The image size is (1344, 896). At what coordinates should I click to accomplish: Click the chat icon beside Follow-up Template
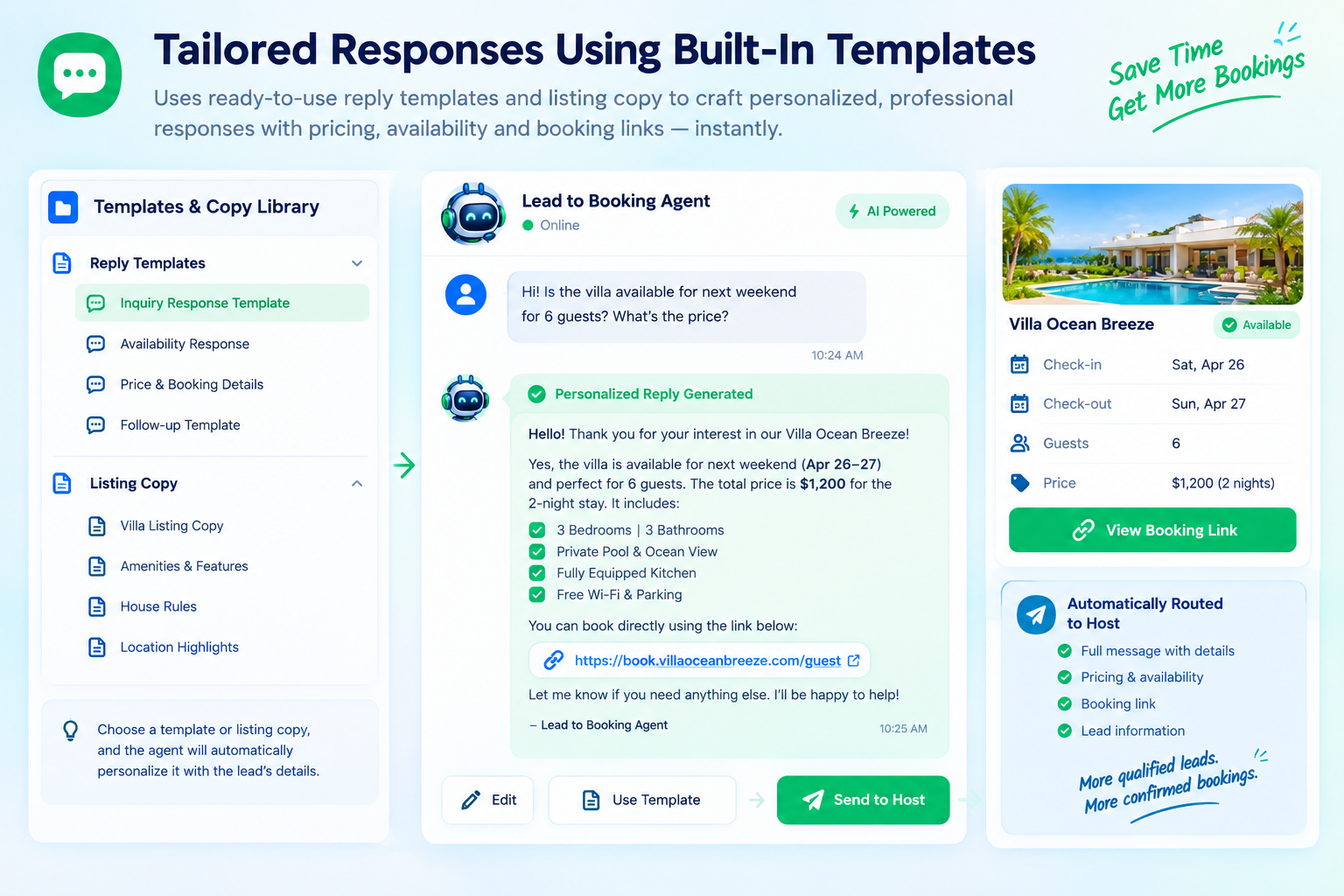pyautogui.click(x=96, y=425)
